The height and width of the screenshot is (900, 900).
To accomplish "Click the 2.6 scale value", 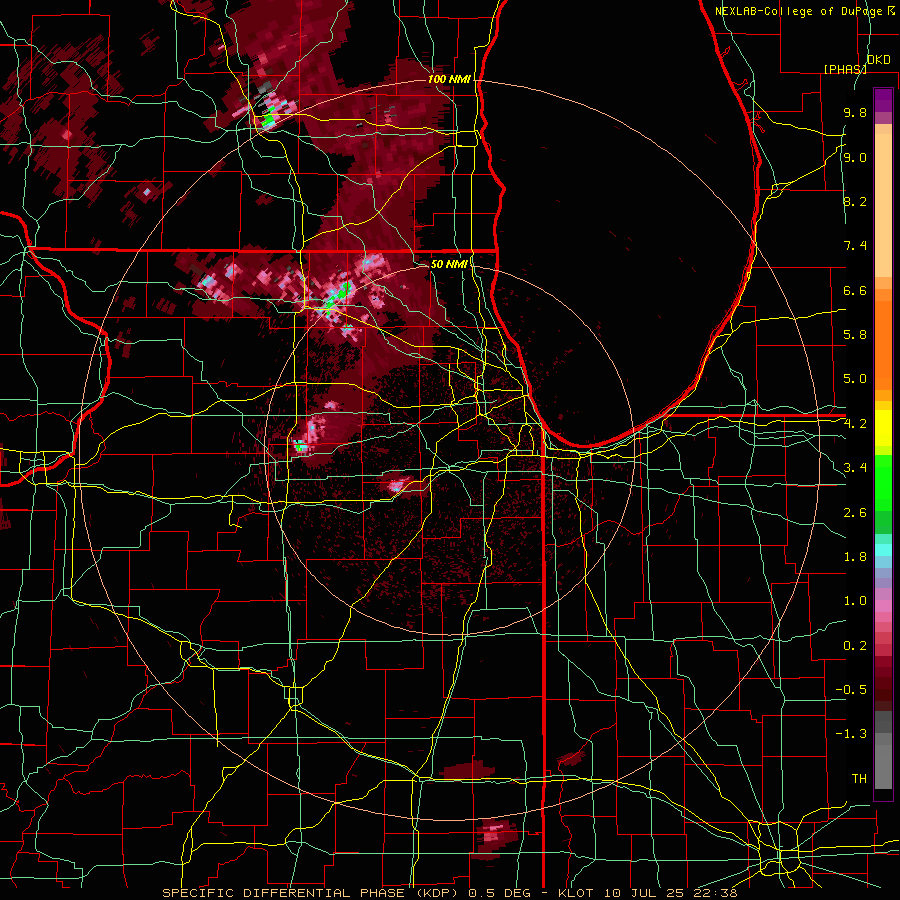I will 855,513.
